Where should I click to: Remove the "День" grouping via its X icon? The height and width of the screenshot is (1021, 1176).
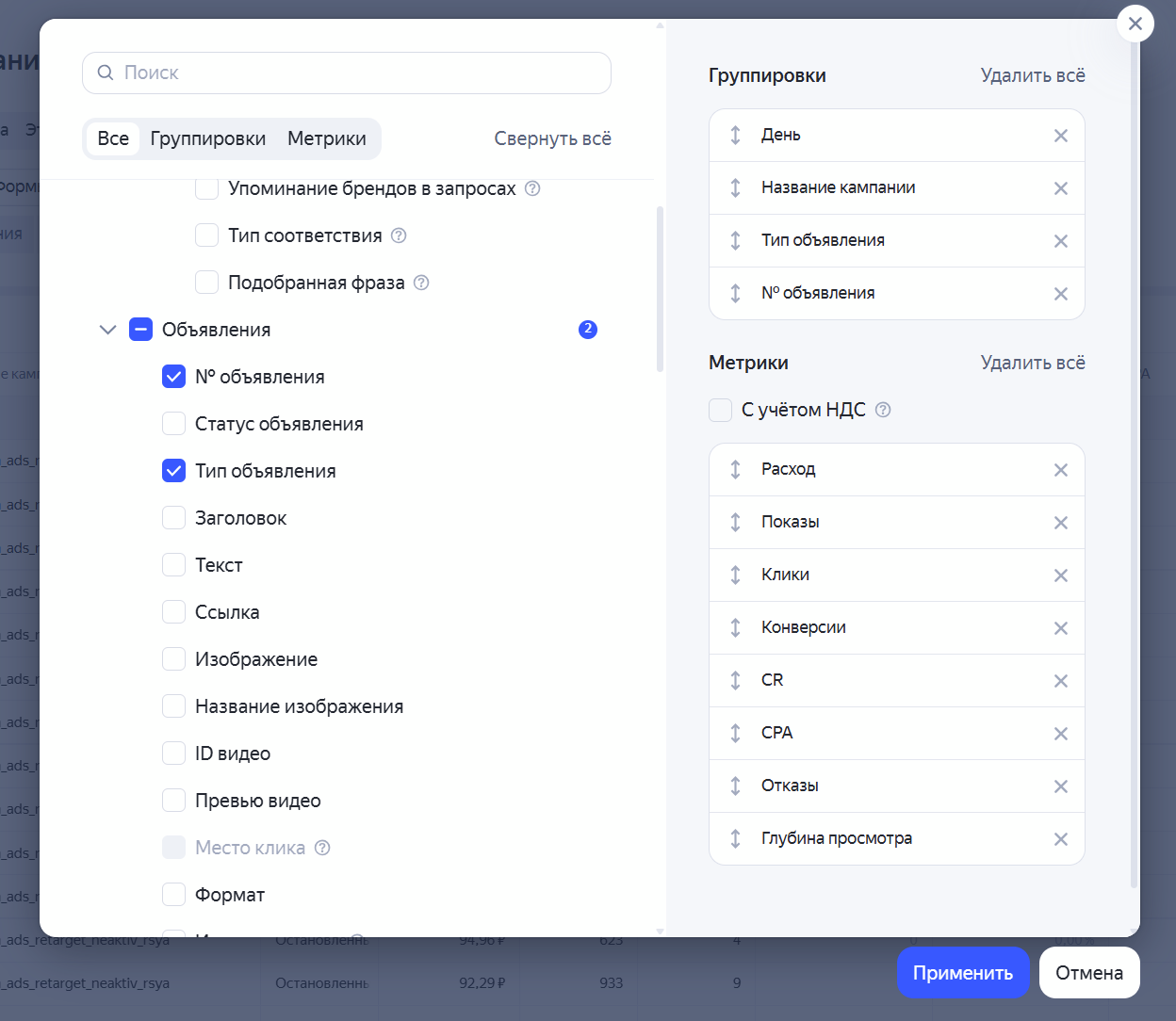click(x=1060, y=135)
